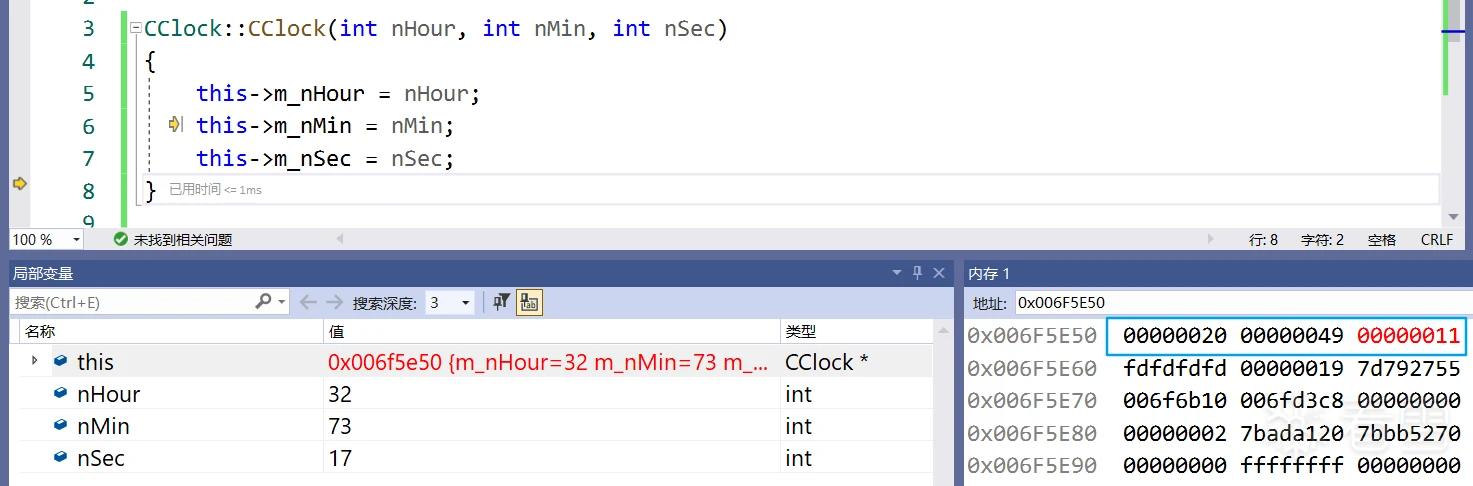This screenshot has height=486, width=1473.
Task: Select the nHour variable row name
Action: (x=108, y=394)
